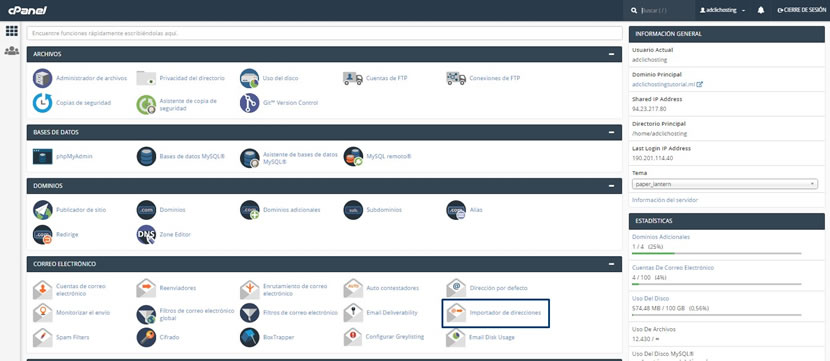Open Privacidad del directorio icon
This screenshot has height=361, width=830.
[146, 78]
